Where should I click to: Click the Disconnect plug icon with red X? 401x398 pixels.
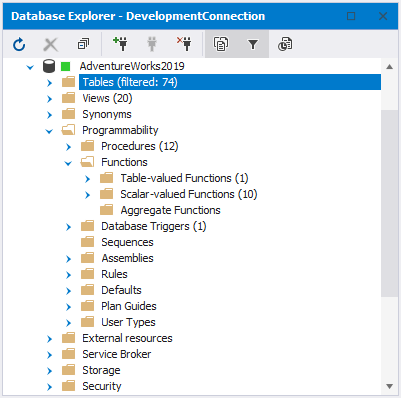coord(184,44)
